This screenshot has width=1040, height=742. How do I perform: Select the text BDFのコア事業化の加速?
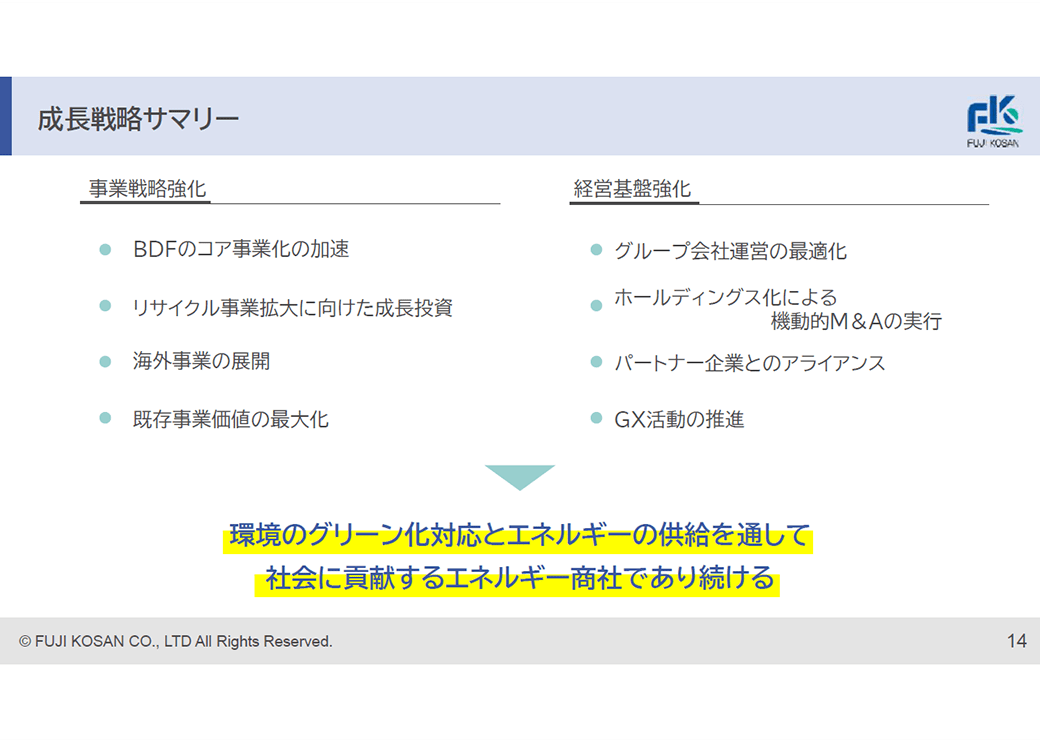pos(241,250)
